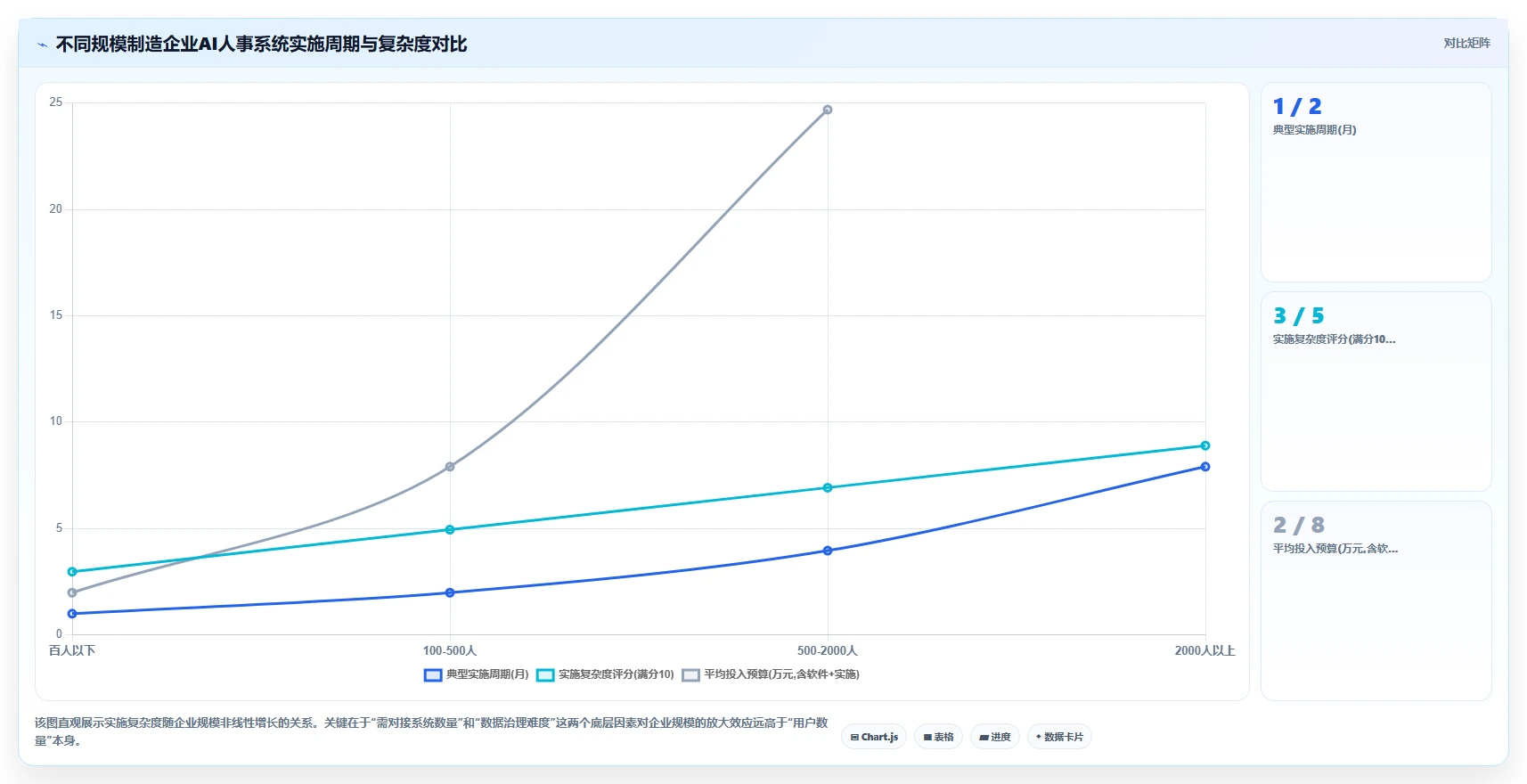Click the y-axis value 10
The image size is (1527, 784).
click(56, 421)
